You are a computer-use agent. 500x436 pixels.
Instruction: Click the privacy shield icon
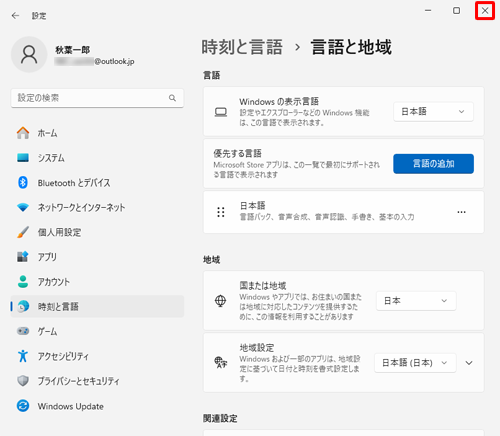point(23,381)
